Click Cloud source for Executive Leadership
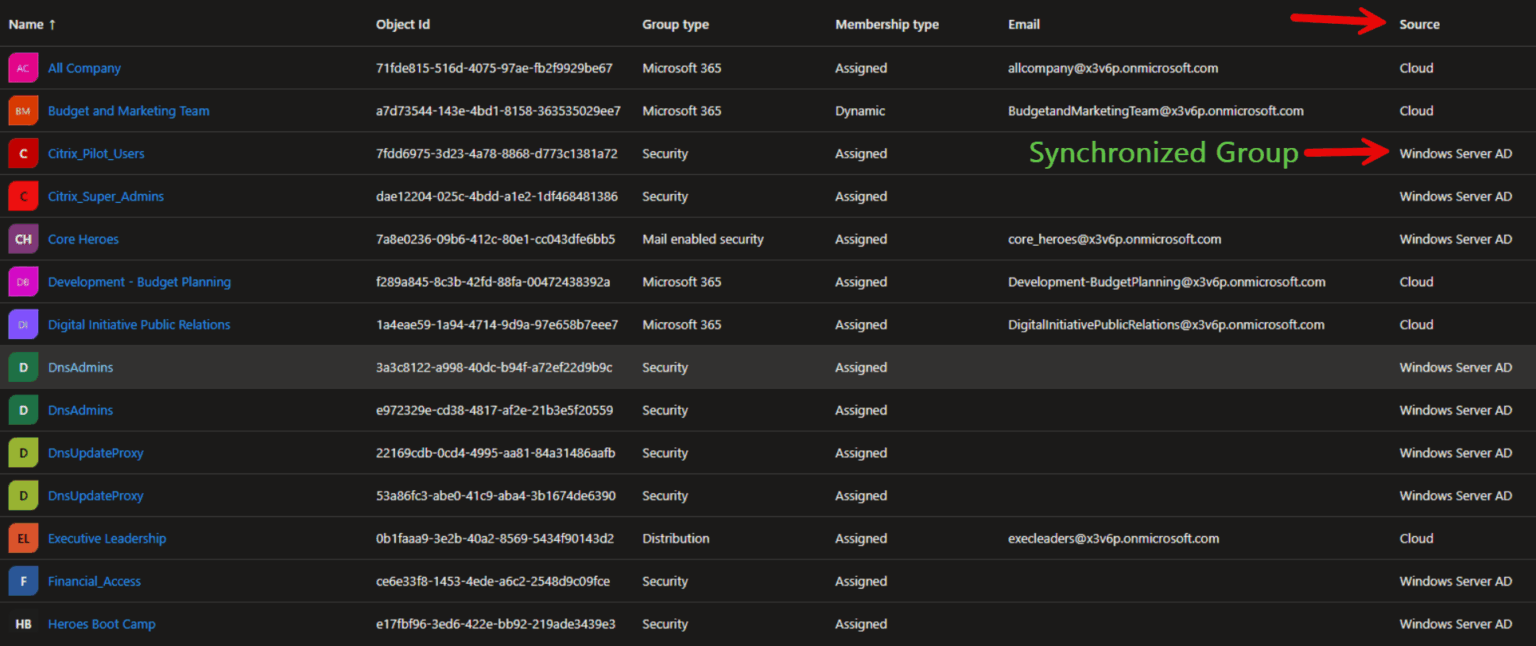 pos(1416,539)
